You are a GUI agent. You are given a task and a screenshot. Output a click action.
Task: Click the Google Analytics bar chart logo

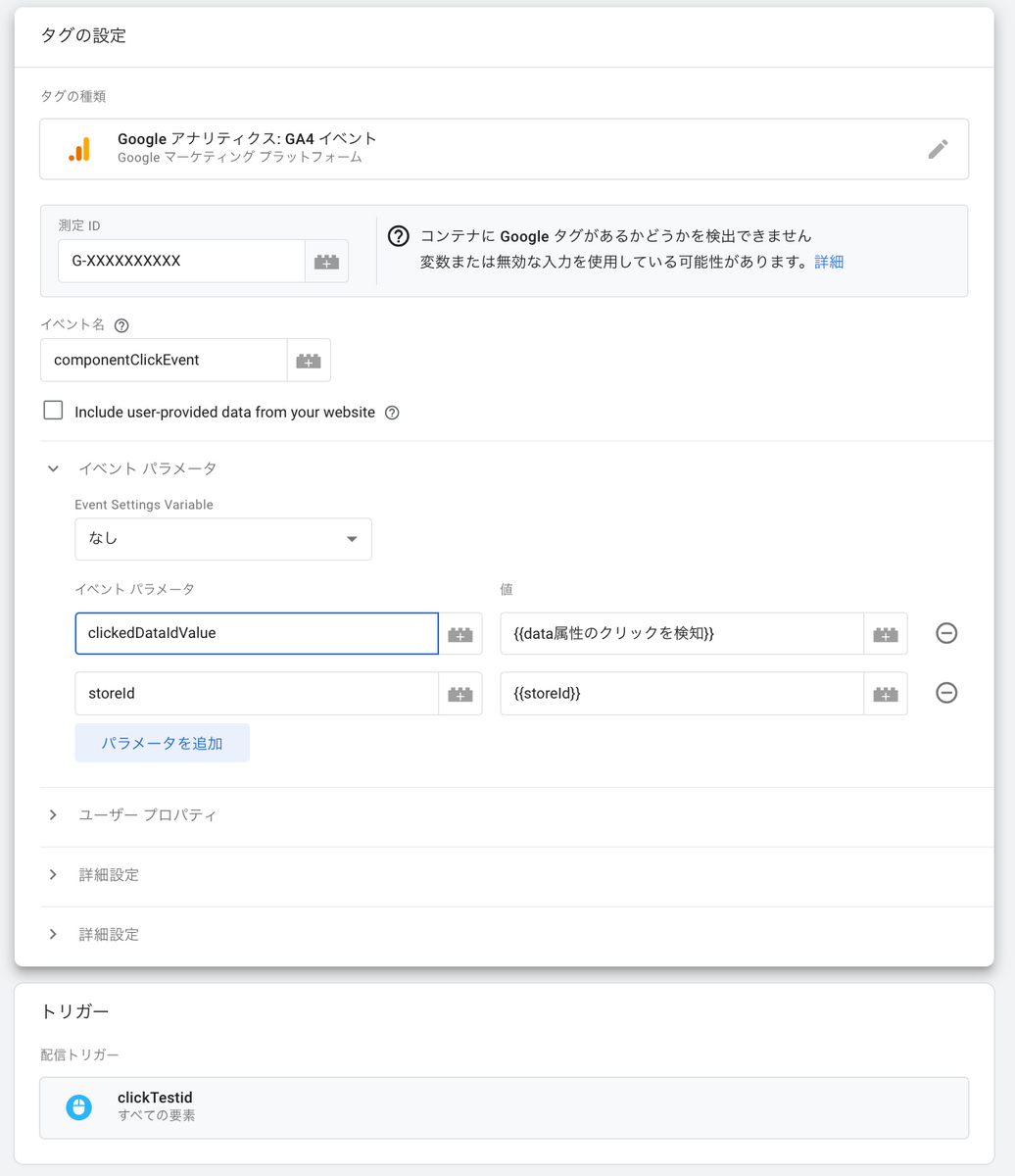pyautogui.click(x=79, y=149)
